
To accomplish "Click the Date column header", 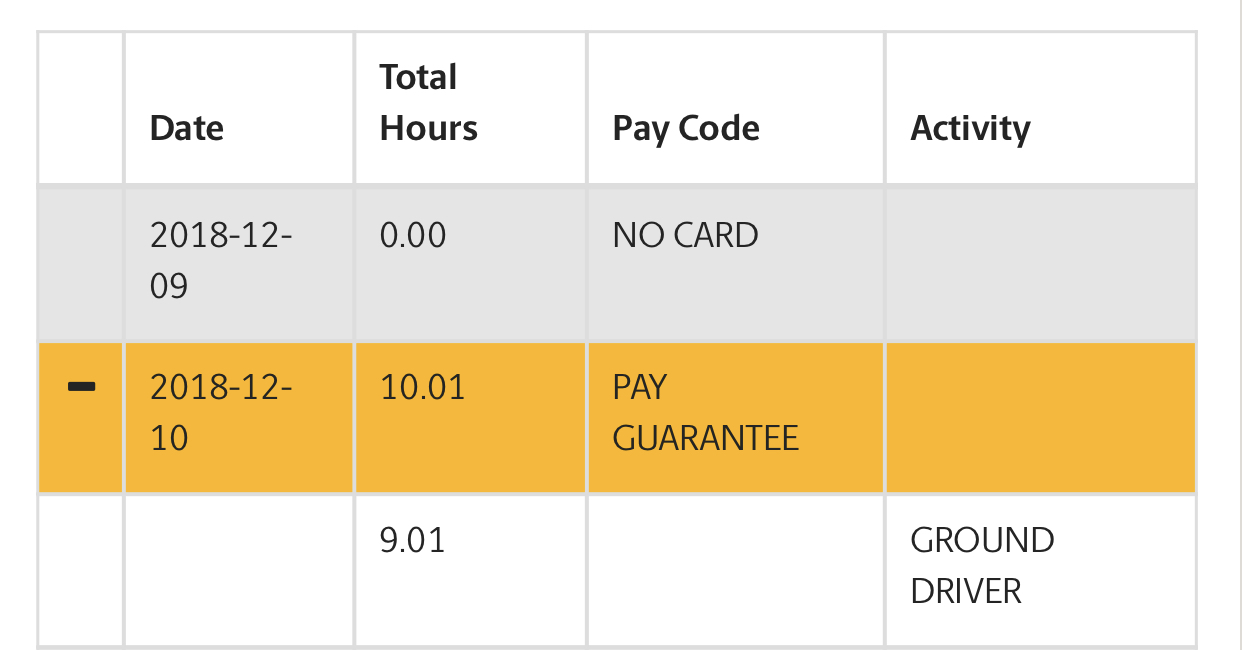I will (x=239, y=108).
